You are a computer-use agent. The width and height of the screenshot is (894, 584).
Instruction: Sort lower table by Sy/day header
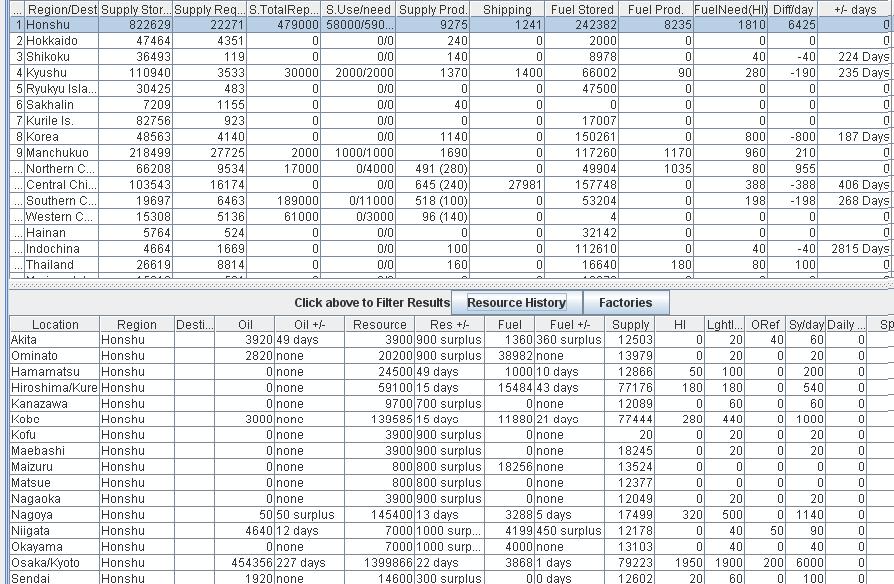tap(806, 324)
